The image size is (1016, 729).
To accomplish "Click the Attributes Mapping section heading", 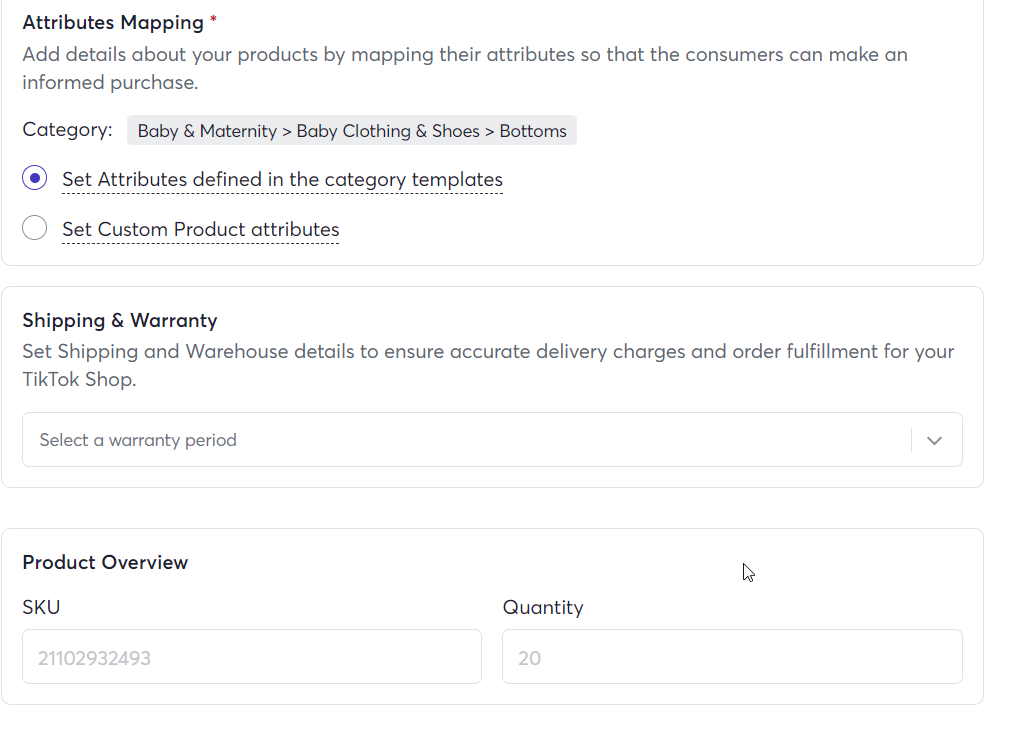I will tap(113, 22).
